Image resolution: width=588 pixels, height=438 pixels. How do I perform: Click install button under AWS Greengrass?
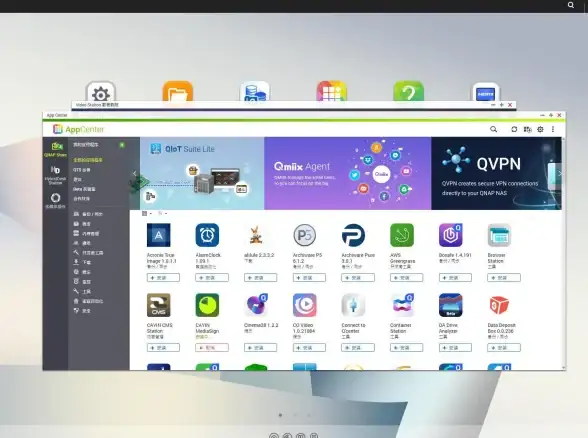406,278
